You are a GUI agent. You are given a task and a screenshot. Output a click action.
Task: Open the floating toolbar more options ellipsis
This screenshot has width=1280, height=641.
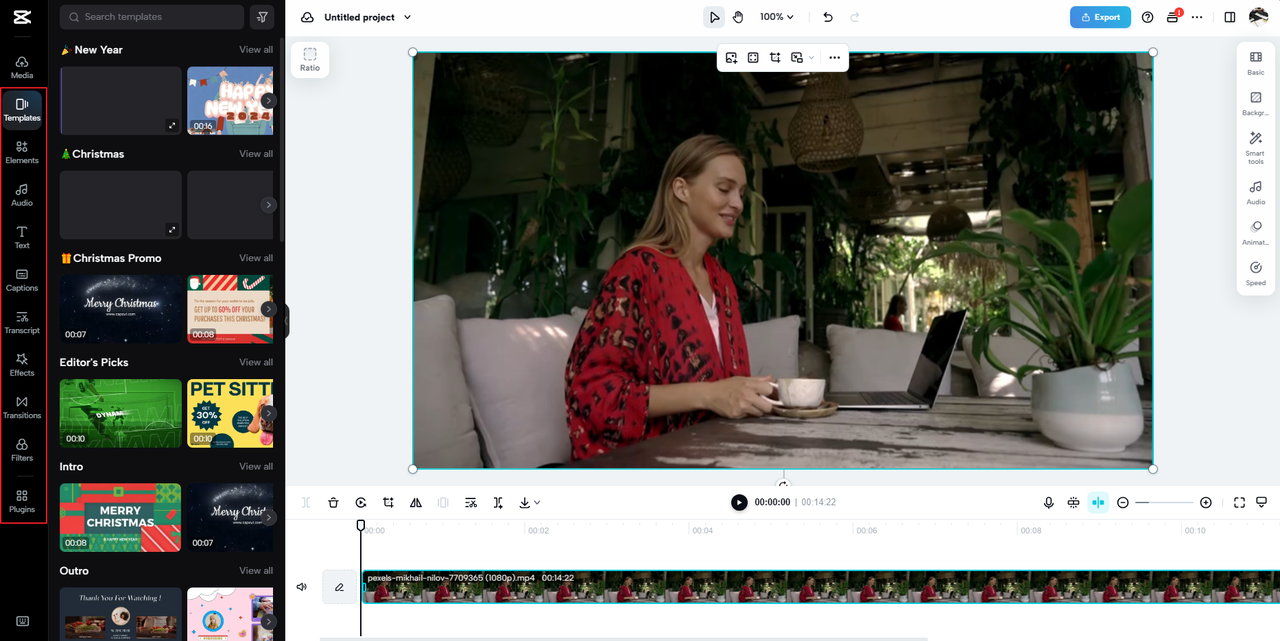coord(835,58)
